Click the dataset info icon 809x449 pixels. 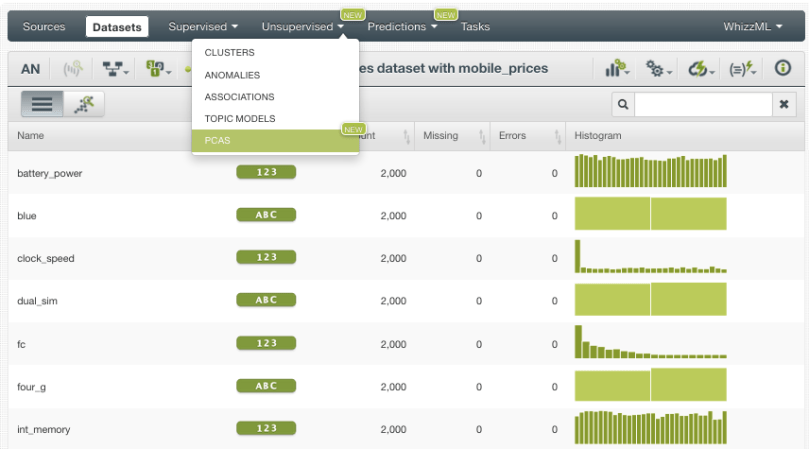(x=783, y=69)
